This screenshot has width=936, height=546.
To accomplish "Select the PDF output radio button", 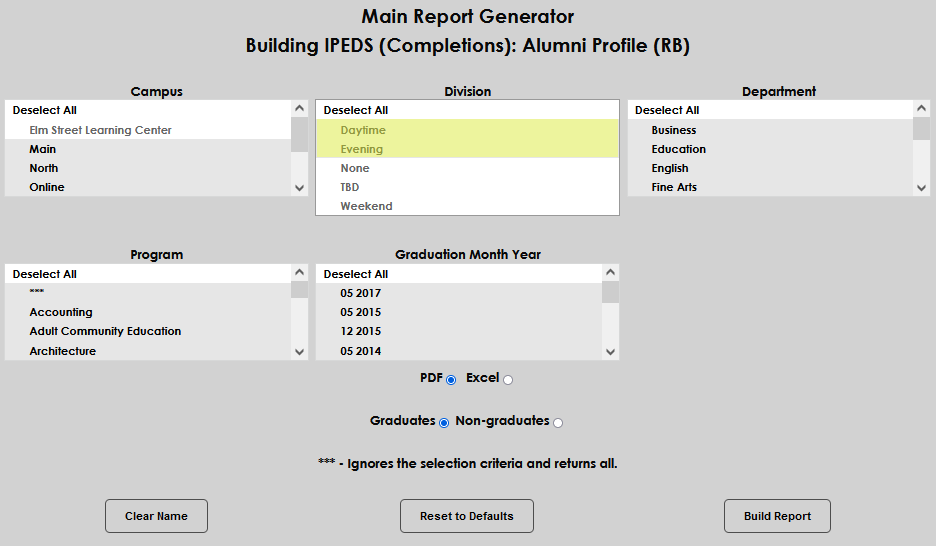I will click(451, 380).
